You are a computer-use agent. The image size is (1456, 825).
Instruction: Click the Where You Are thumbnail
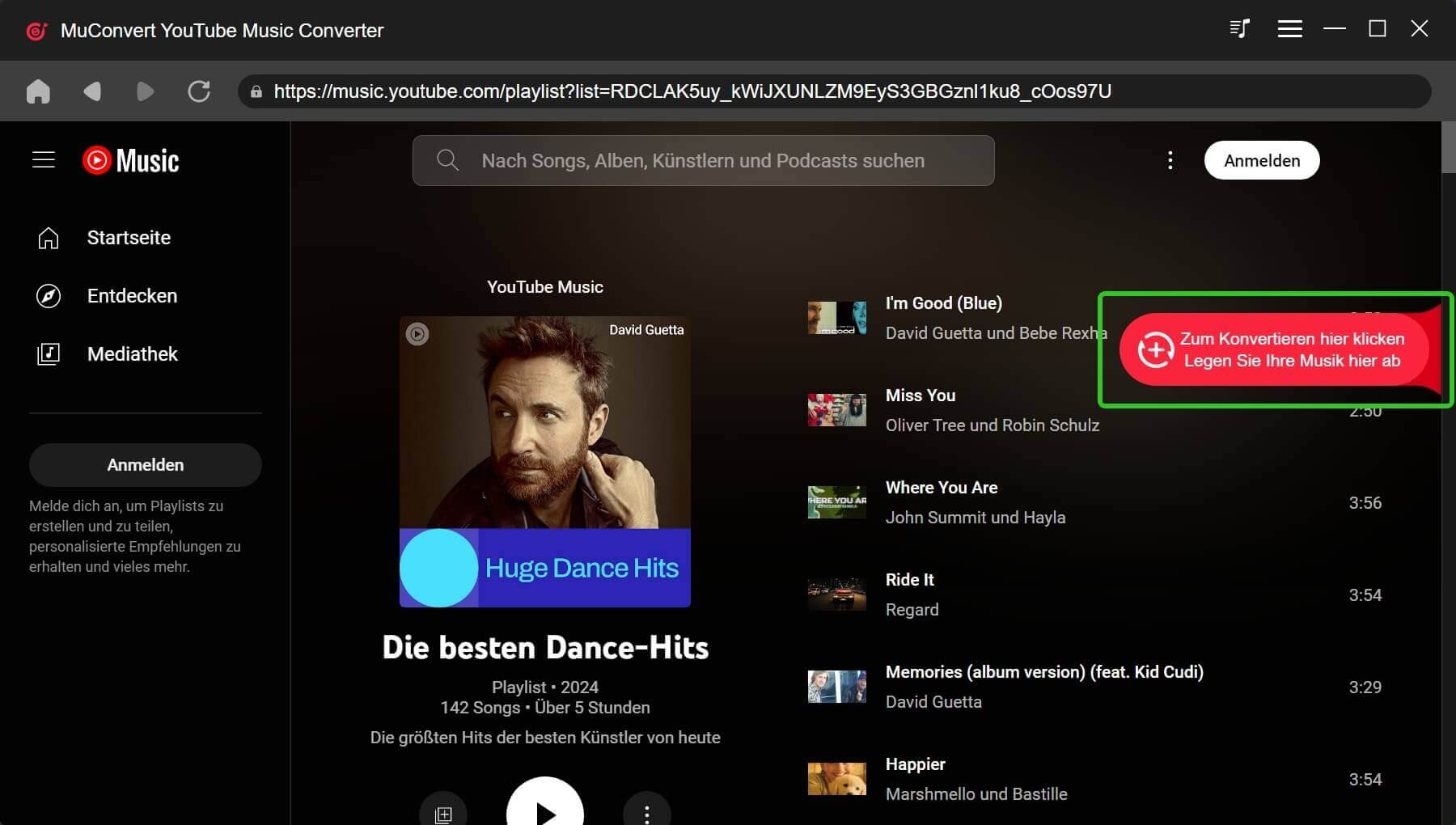[x=837, y=502]
